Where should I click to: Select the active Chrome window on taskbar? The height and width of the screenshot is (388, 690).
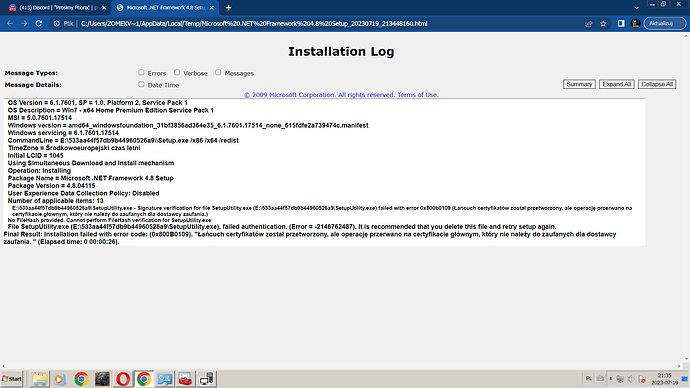click(x=144, y=379)
